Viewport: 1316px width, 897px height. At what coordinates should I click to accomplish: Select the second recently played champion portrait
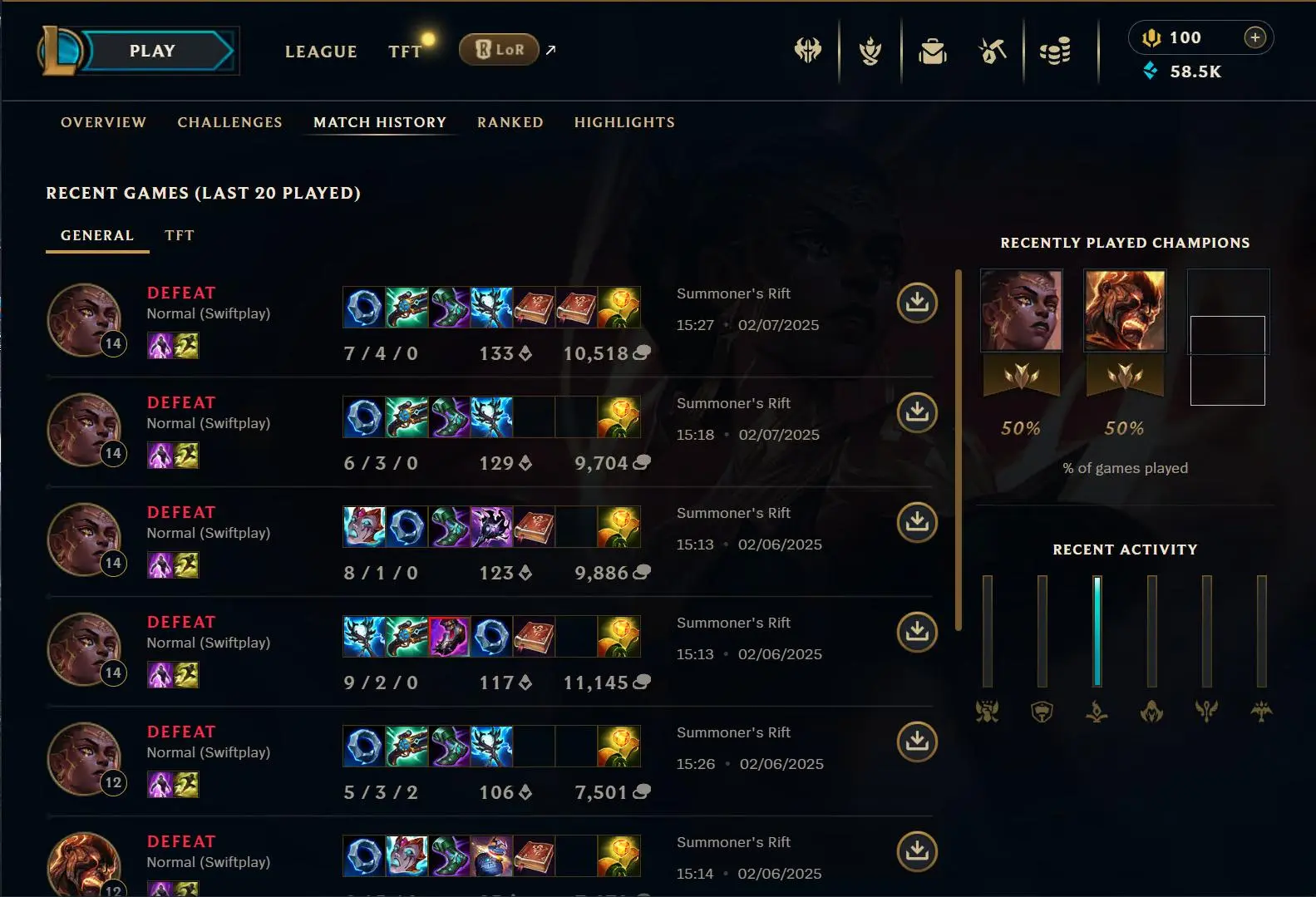pos(1124,310)
